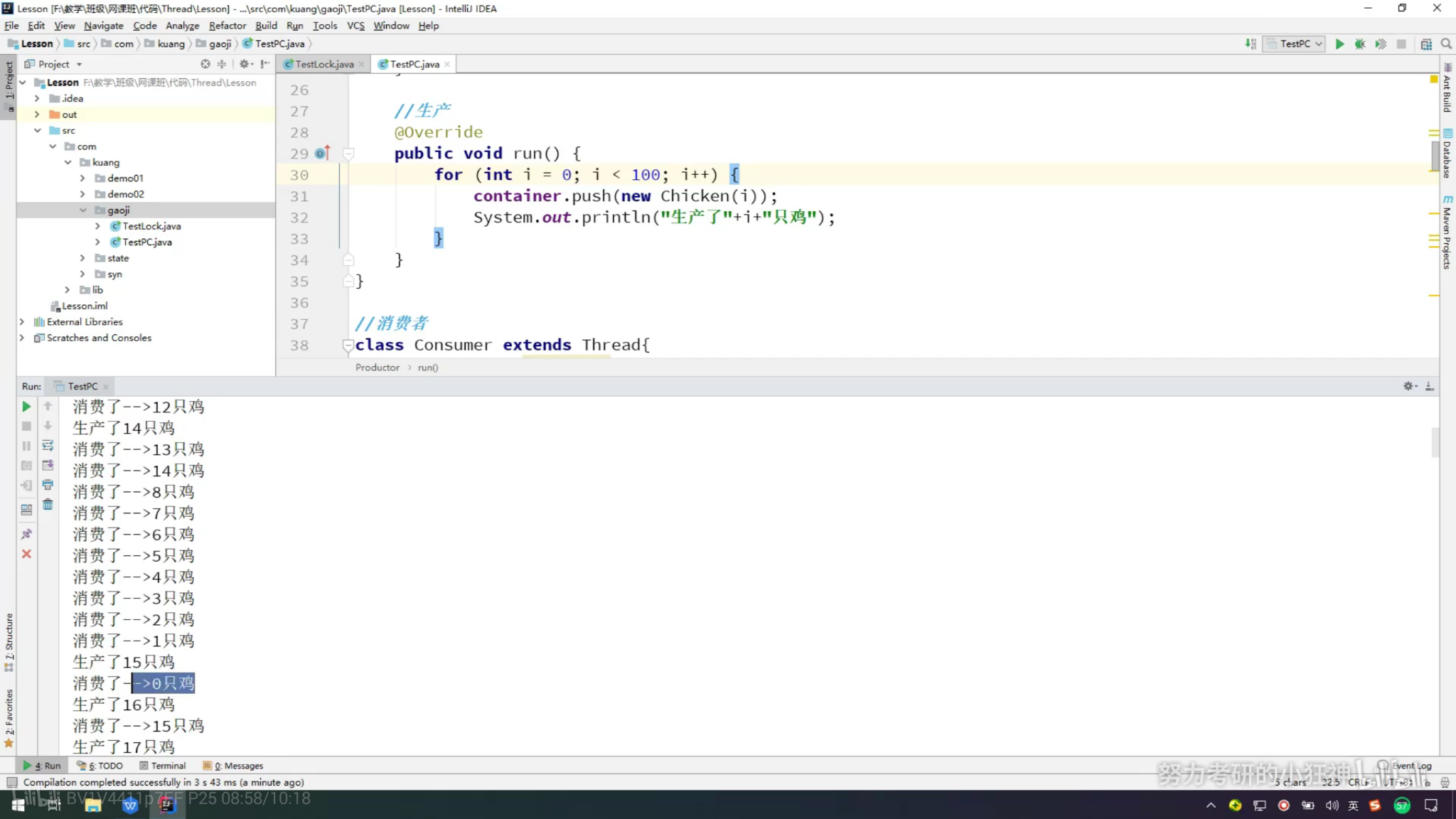Click the override gutter icon on line 29
The width and height of the screenshot is (1456, 819).
[321, 154]
